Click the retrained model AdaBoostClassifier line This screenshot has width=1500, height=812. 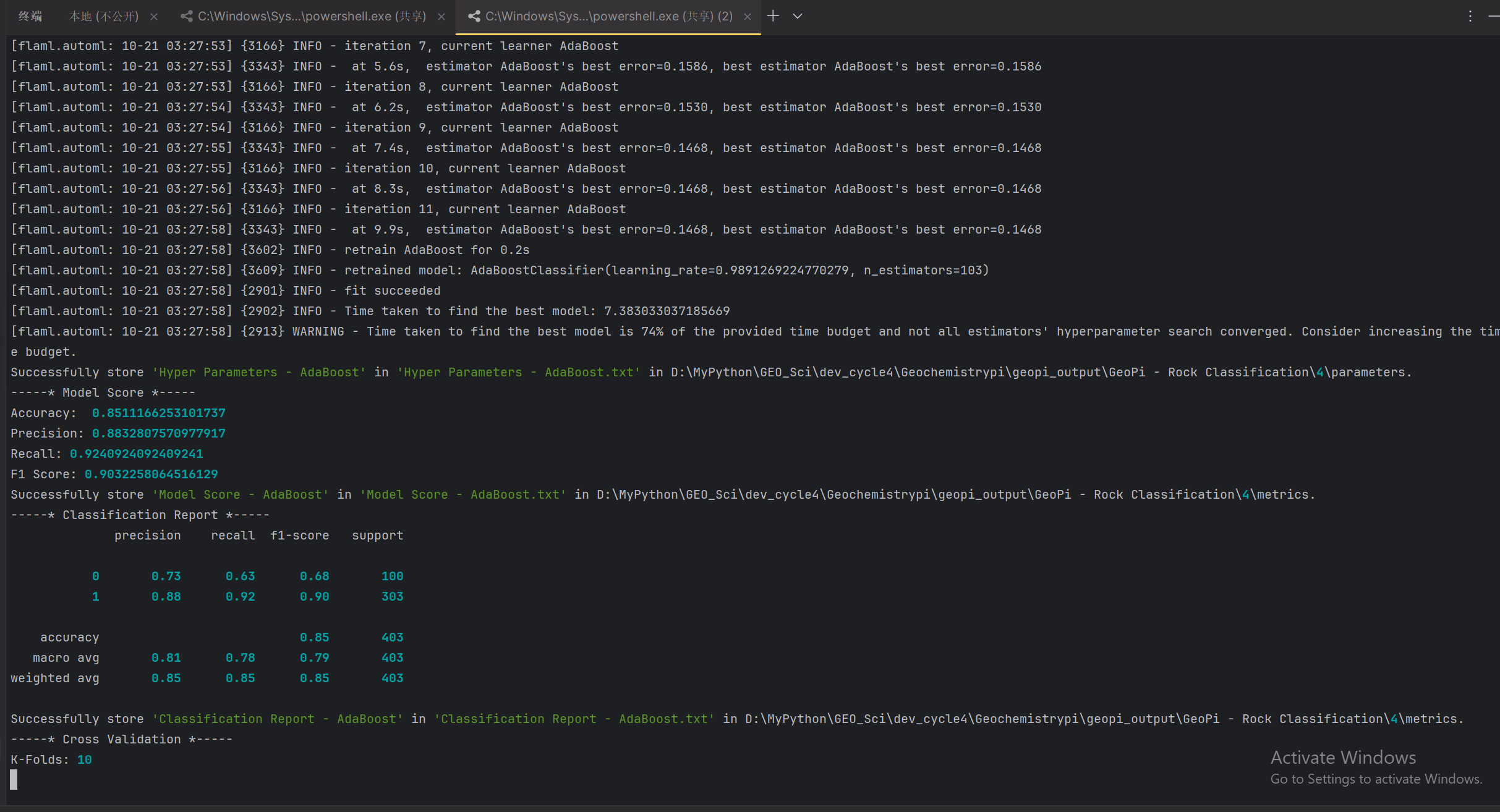point(500,270)
